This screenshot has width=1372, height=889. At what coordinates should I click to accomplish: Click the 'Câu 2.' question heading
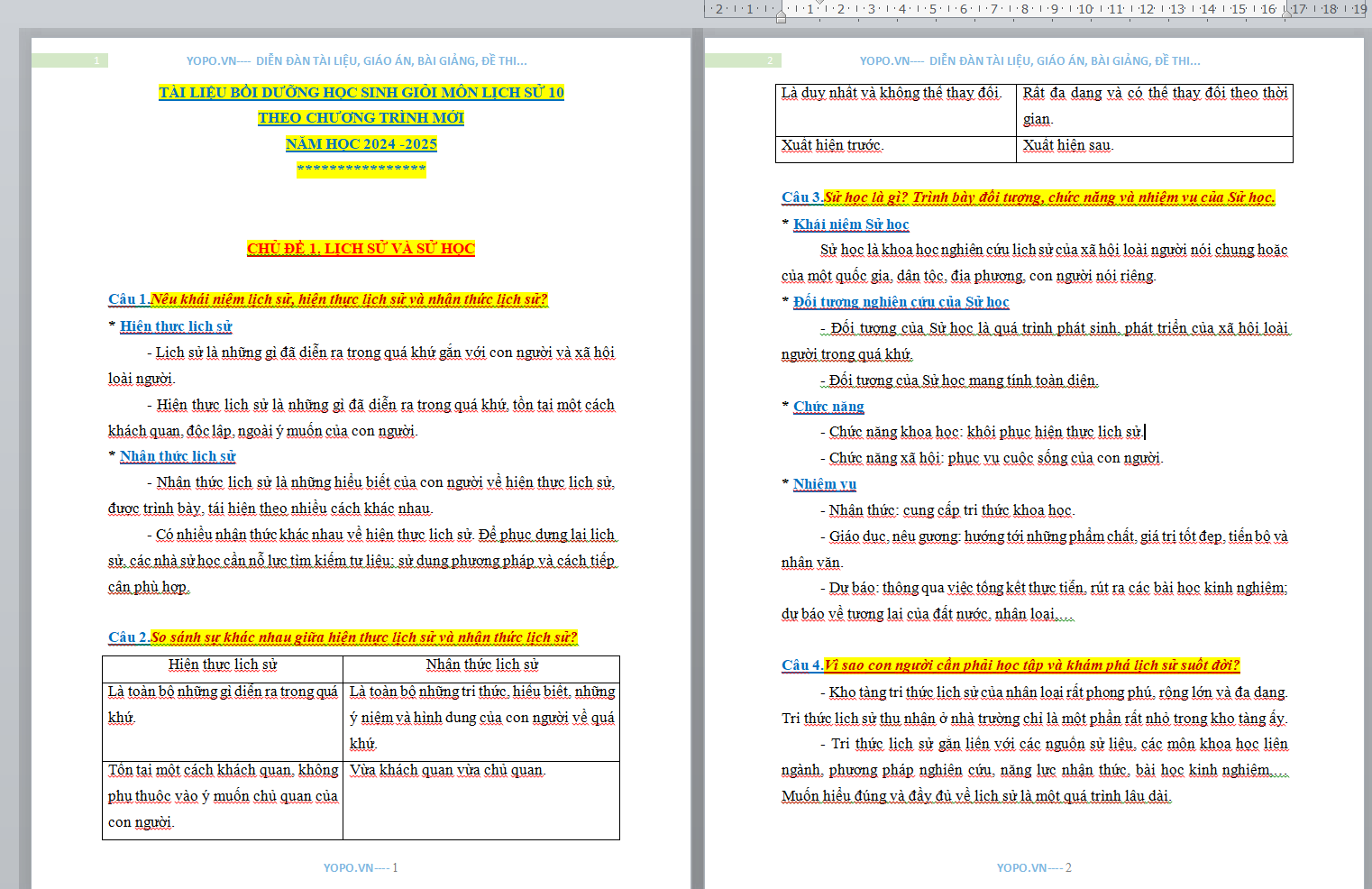(x=343, y=637)
